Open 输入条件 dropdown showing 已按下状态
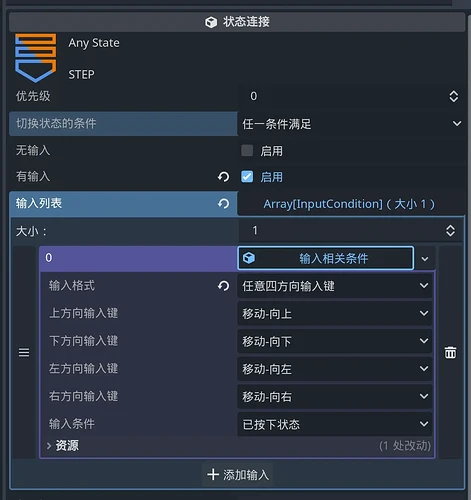The width and height of the screenshot is (471, 500). (x=335, y=424)
